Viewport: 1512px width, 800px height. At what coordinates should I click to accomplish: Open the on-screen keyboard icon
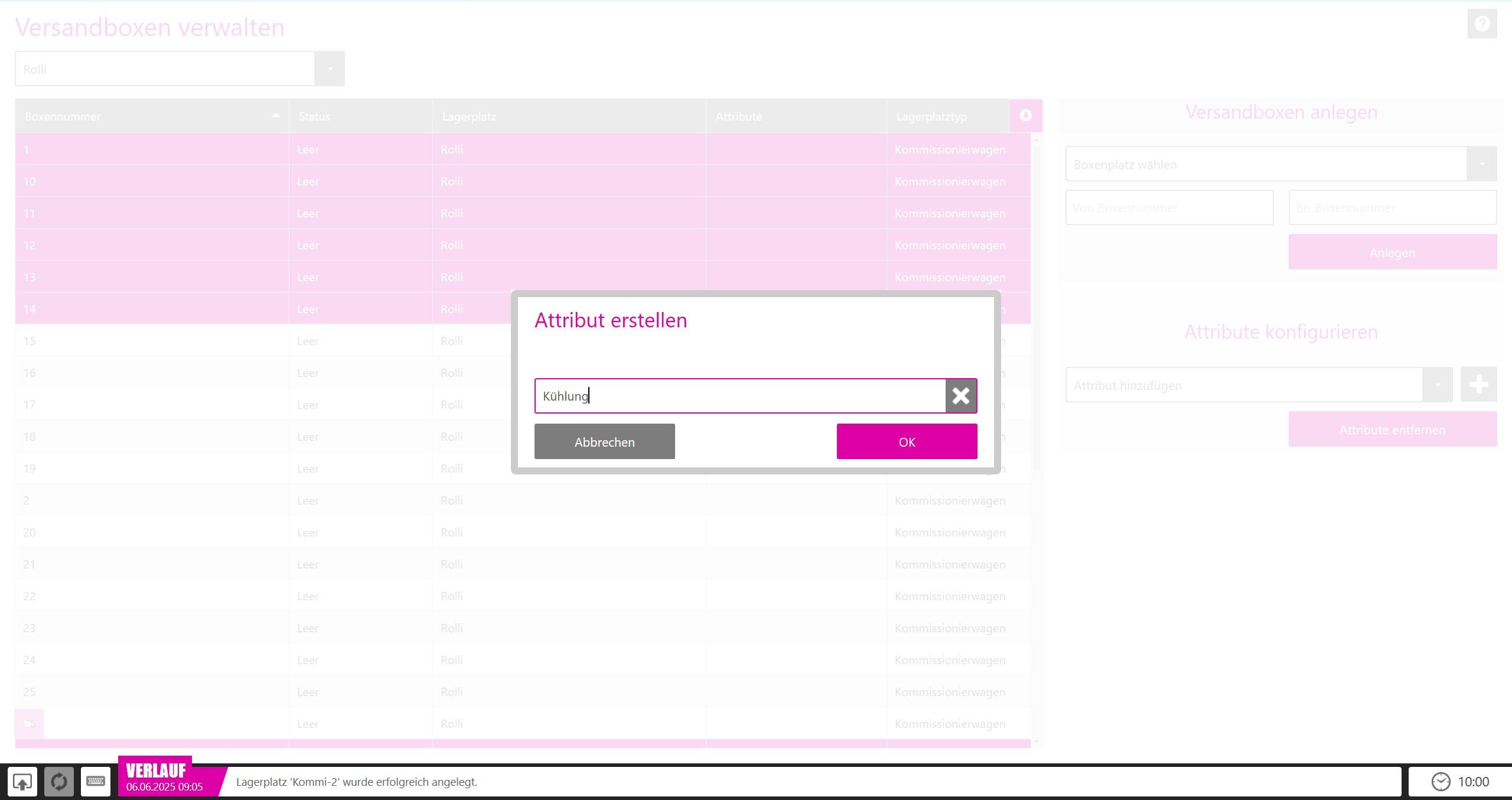click(96, 782)
